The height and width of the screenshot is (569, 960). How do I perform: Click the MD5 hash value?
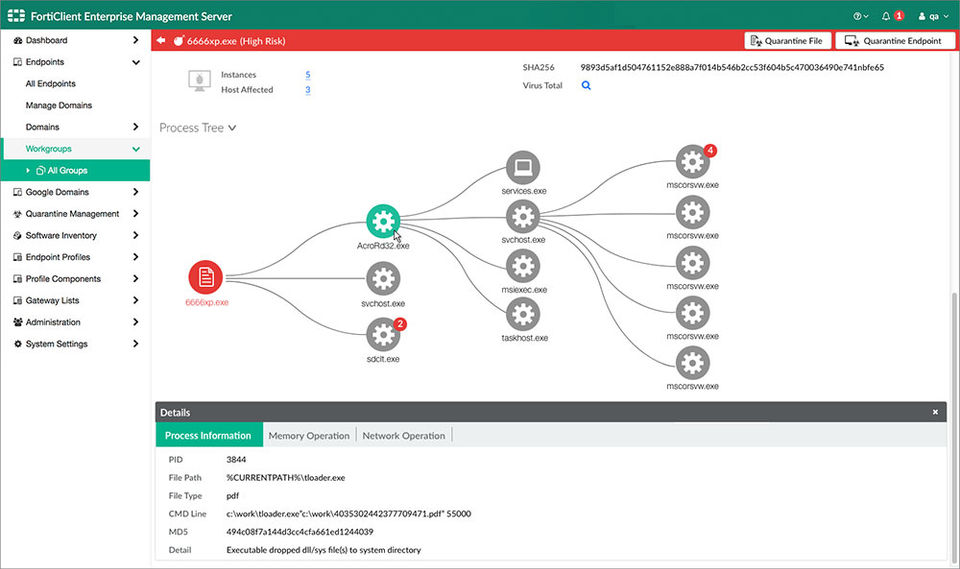pyautogui.click(x=299, y=532)
